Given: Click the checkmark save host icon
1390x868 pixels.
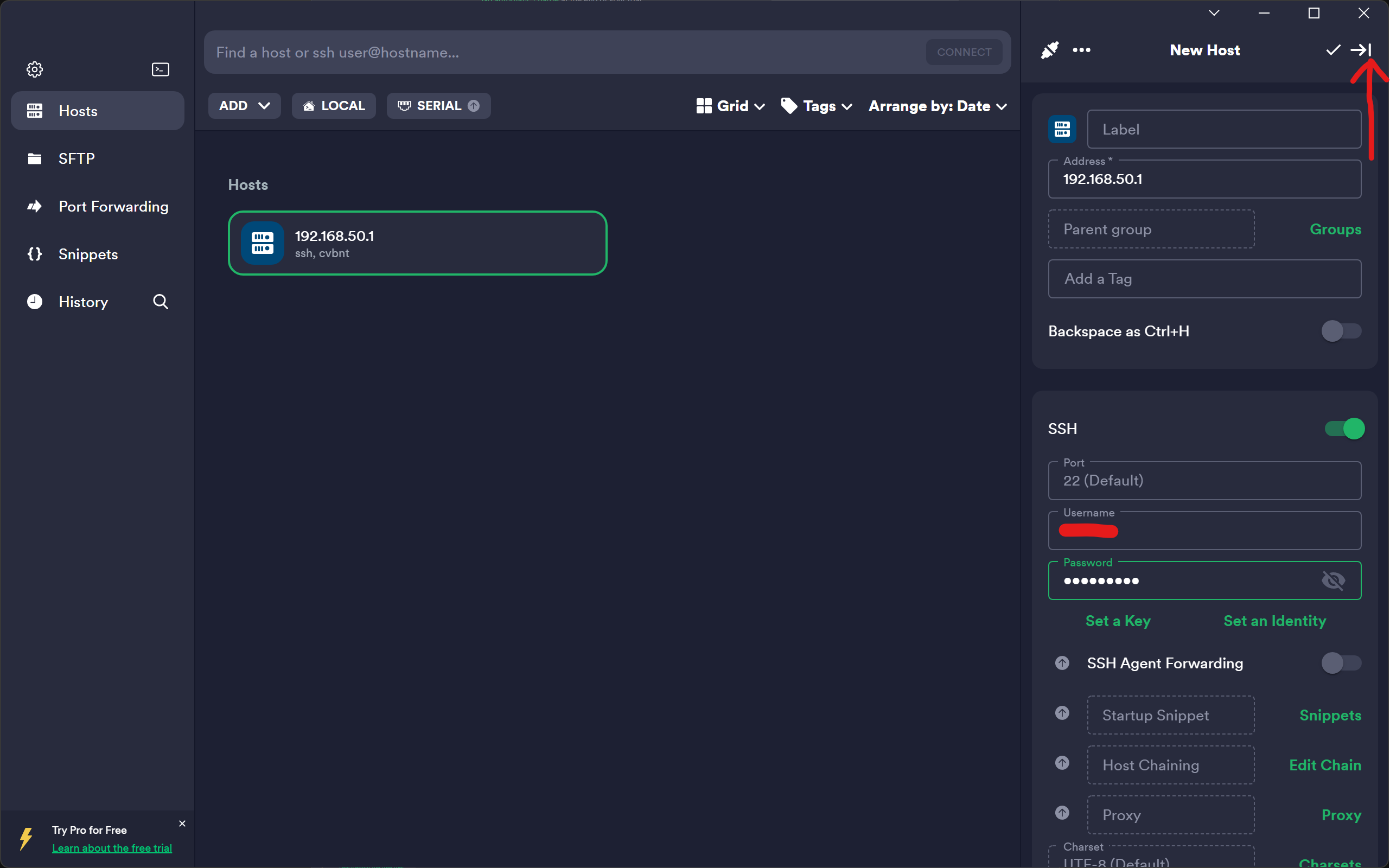Looking at the screenshot, I should coord(1332,50).
